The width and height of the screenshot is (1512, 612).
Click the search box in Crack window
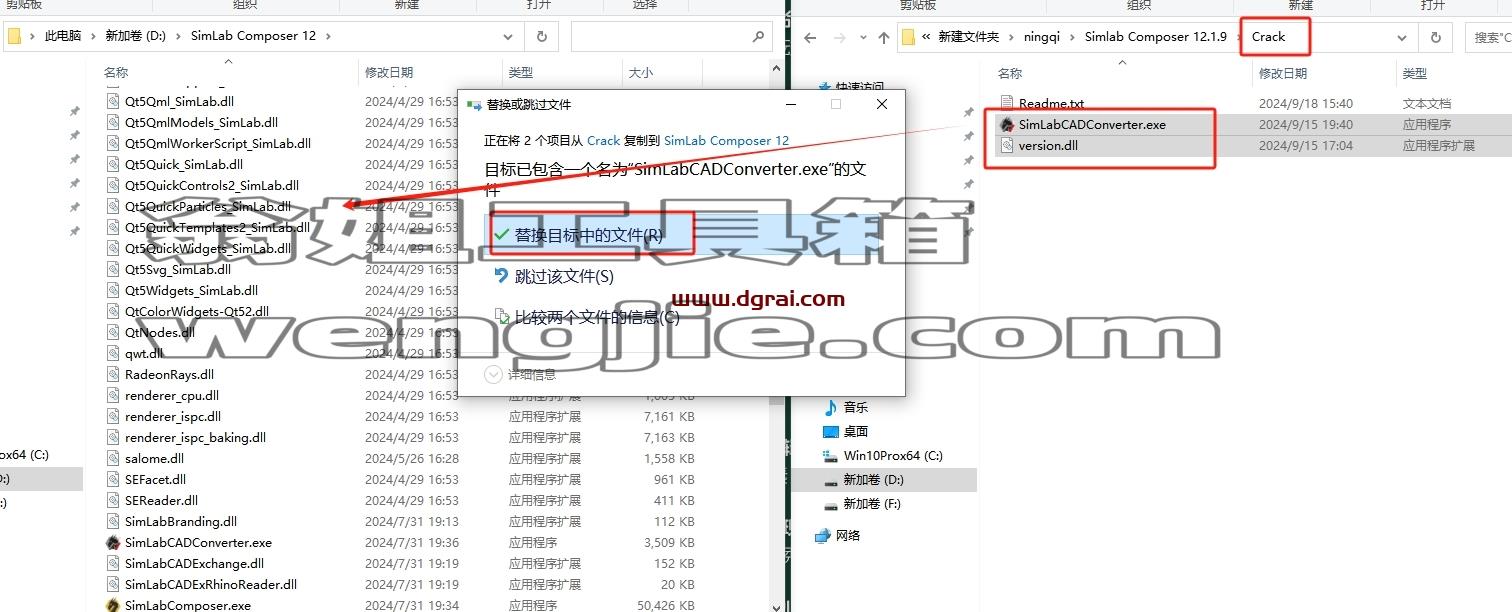1489,37
